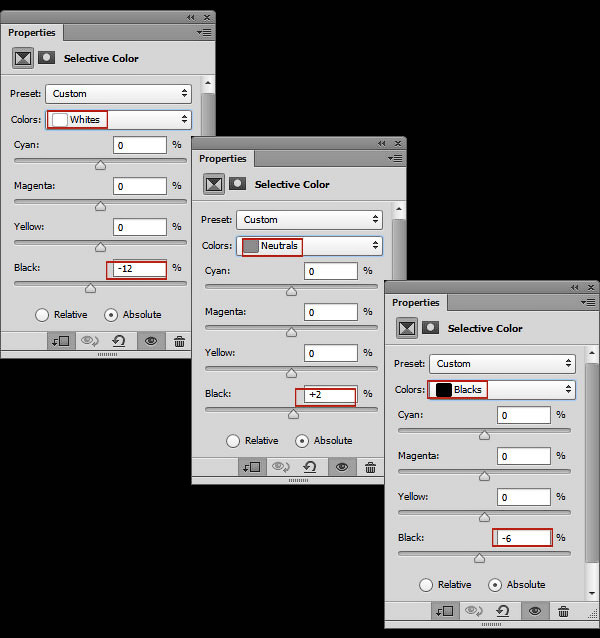The width and height of the screenshot is (600, 638).
Task: Collapse the Neutrals Properties panel to icons
Action: tap(381, 144)
